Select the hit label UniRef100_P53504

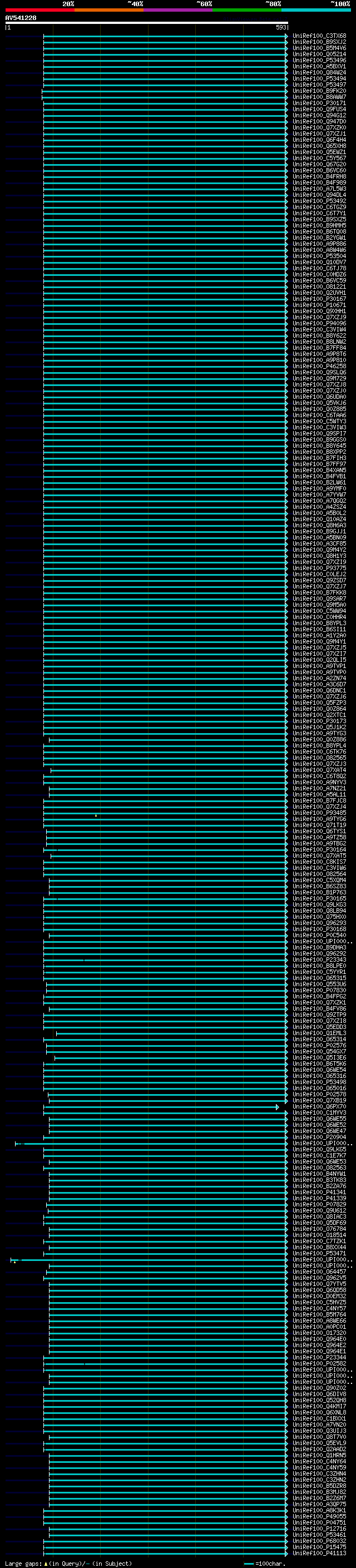[319, 256]
